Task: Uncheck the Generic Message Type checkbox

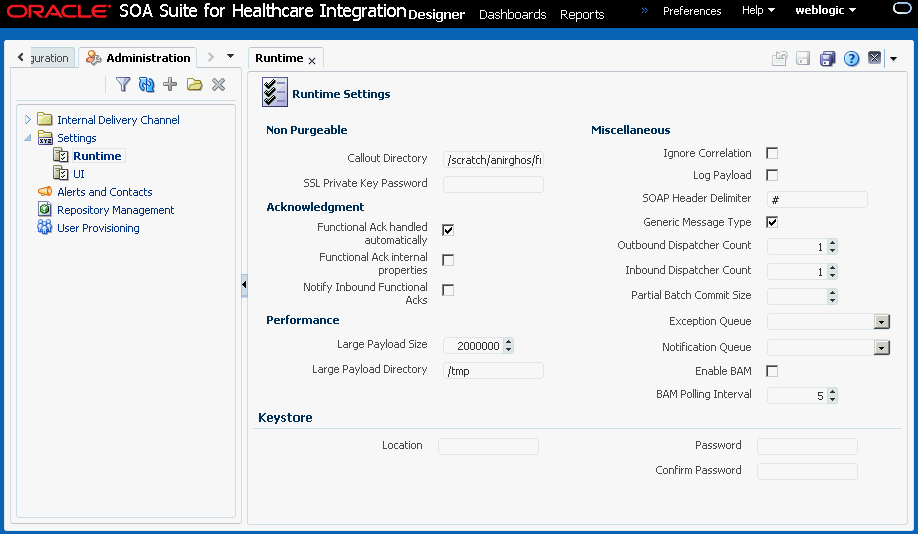Action: 772,222
